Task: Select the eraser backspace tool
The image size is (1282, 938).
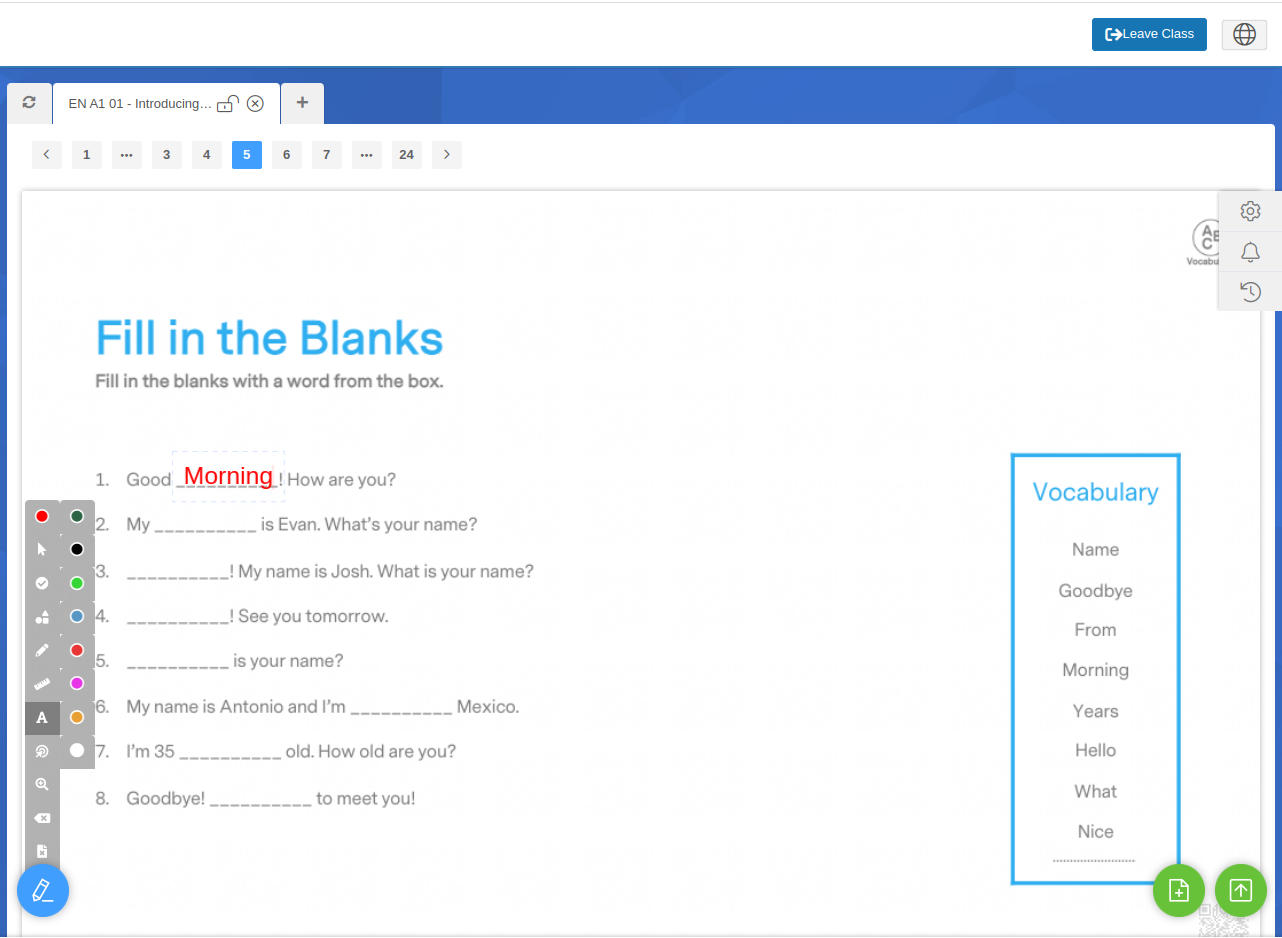Action: [x=42, y=818]
